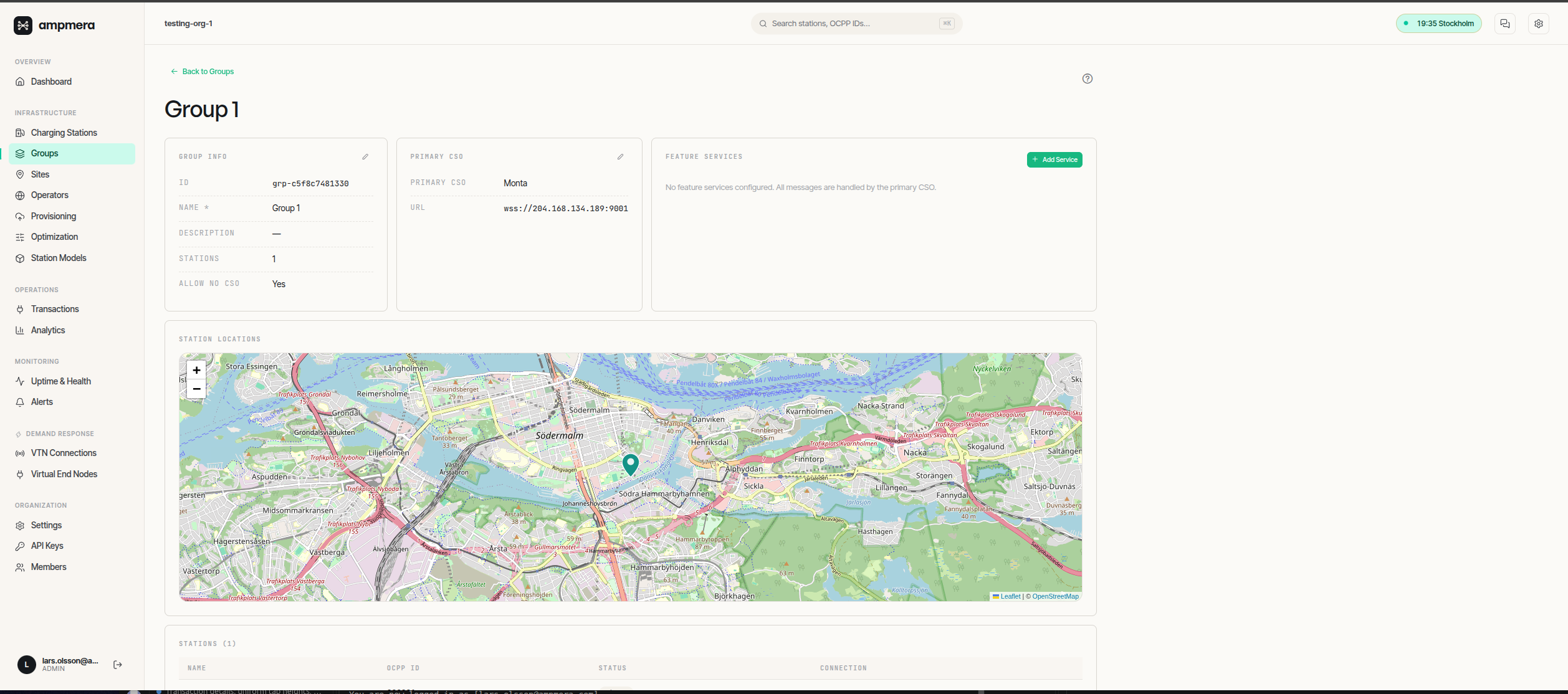
Task: Open the Sites section
Action: (40, 174)
